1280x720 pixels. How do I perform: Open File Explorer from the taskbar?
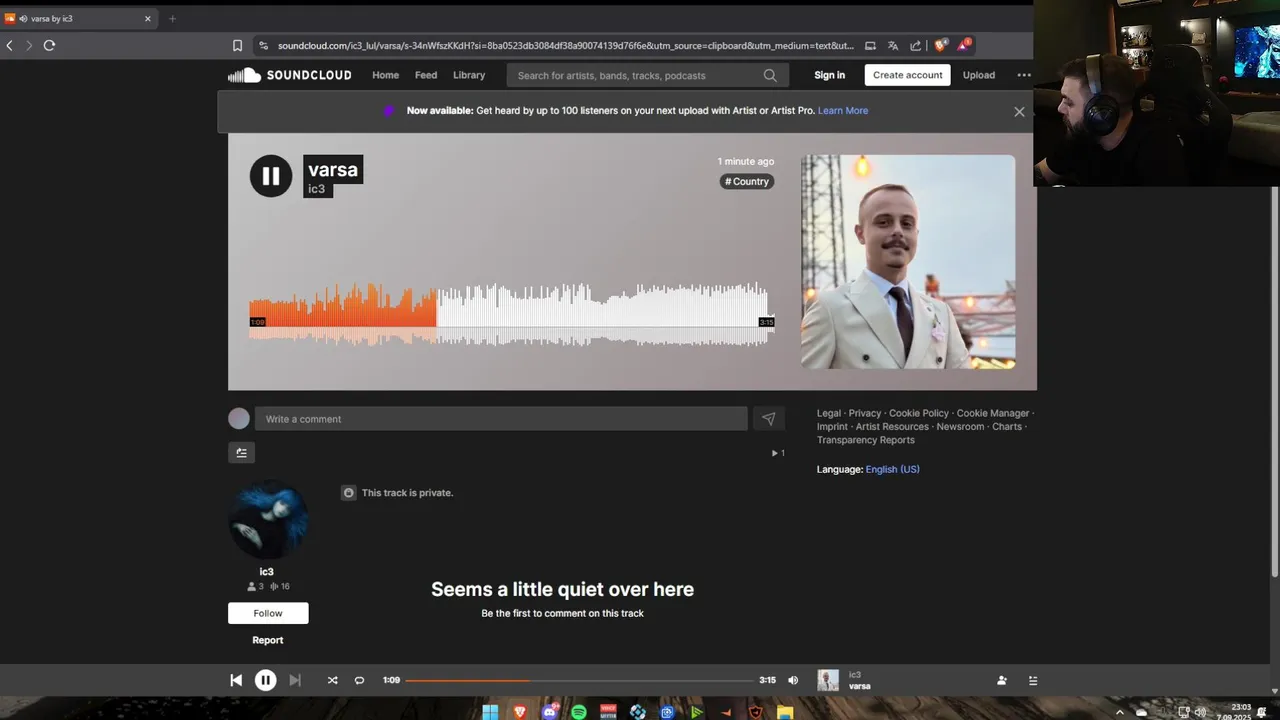(786, 712)
